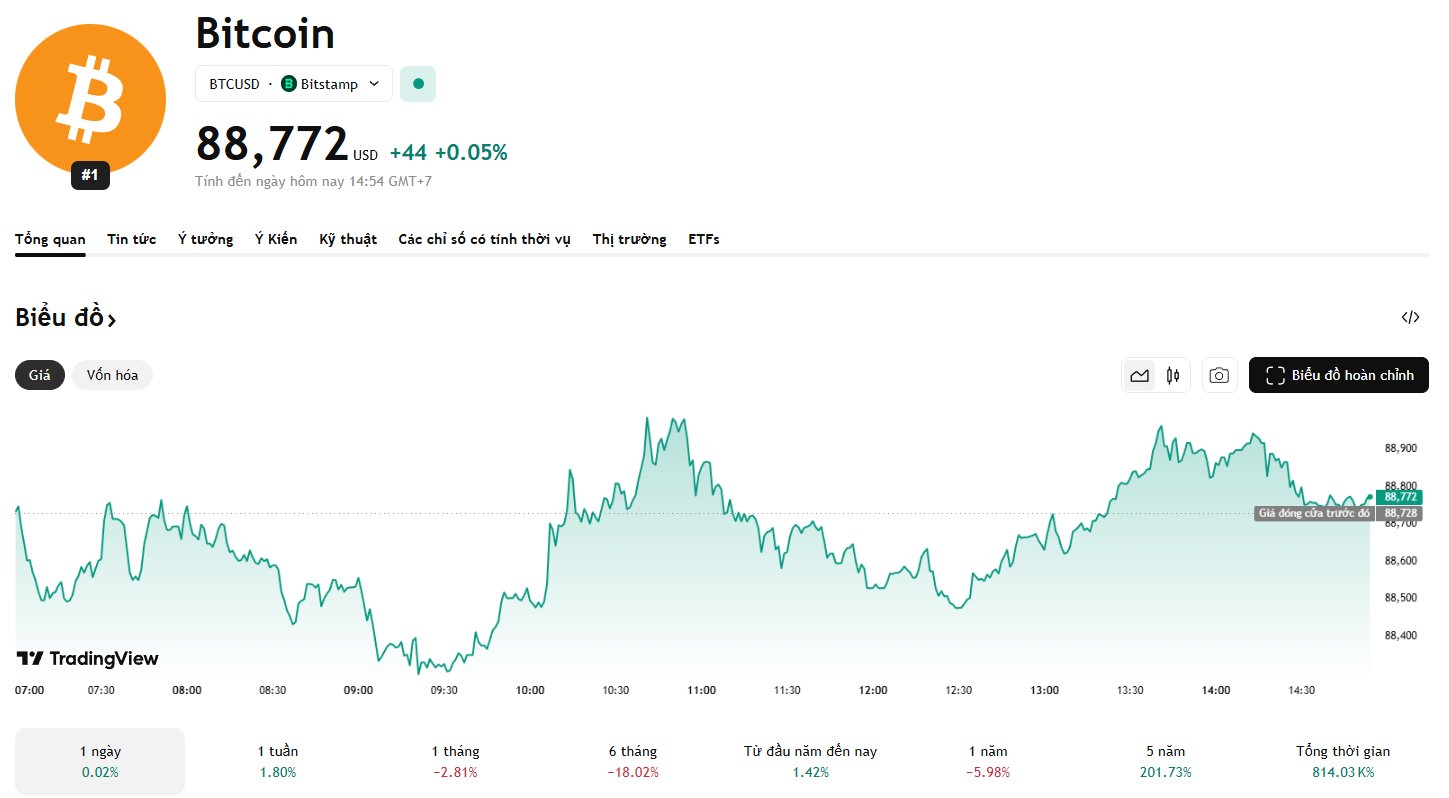
Task: Select the 1 tháng time range
Action: (x=455, y=761)
